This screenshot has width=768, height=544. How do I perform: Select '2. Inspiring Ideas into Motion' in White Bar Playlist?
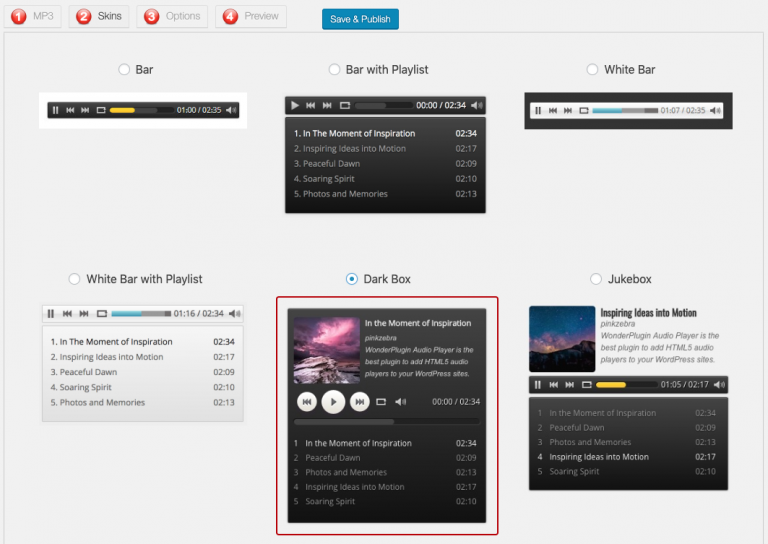point(143,357)
